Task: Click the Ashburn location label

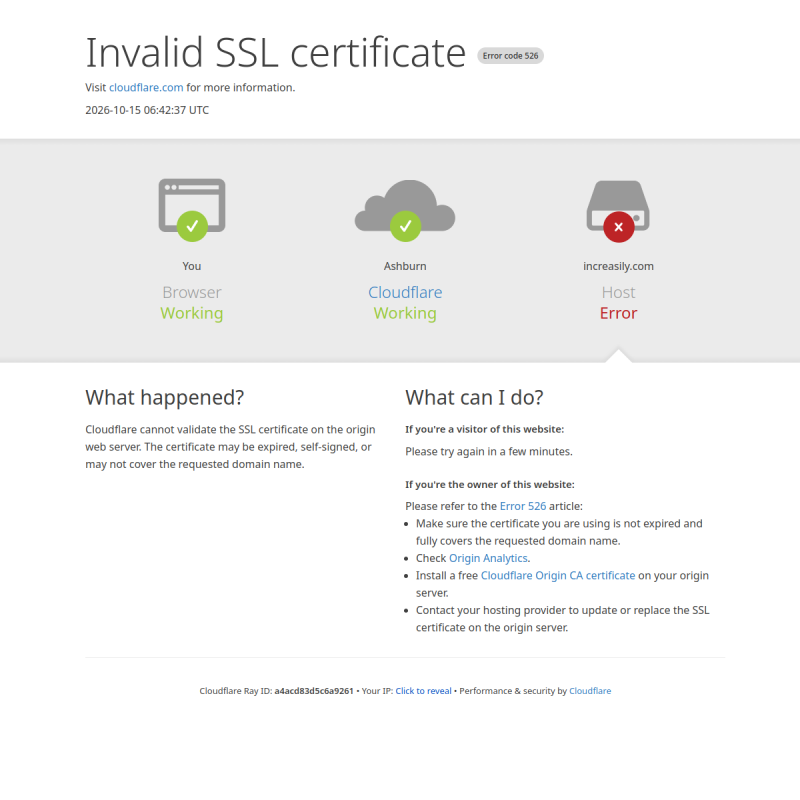Action: [x=405, y=266]
